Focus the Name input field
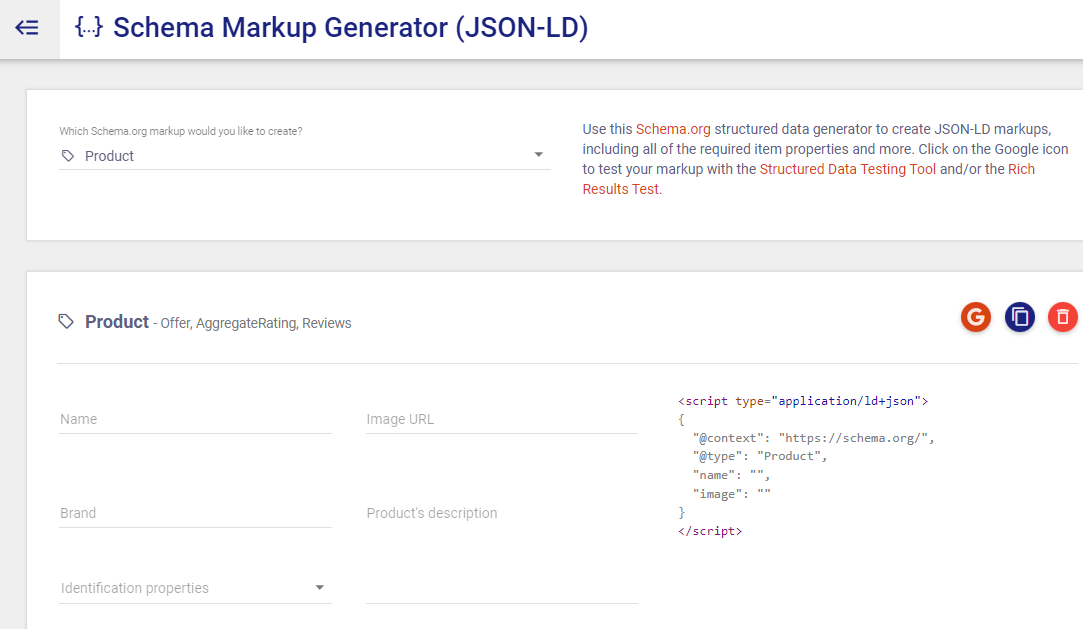The height and width of the screenshot is (629, 1083). (x=195, y=419)
